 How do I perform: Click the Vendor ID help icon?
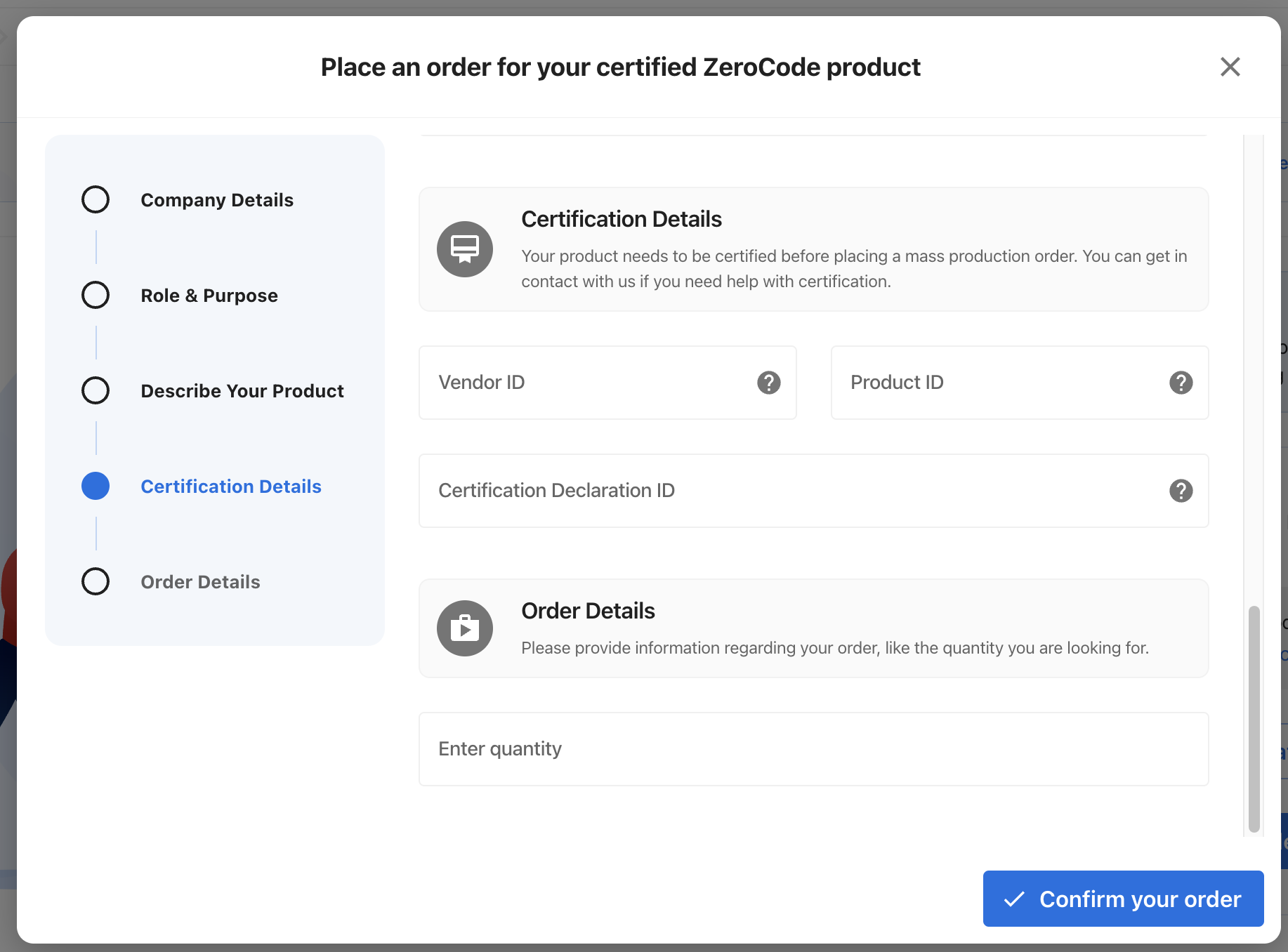[769, 383]
